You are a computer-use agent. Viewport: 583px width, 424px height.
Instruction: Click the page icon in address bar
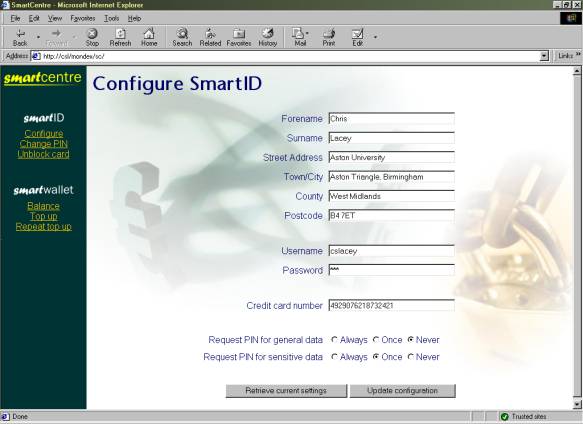pos(36,56)
